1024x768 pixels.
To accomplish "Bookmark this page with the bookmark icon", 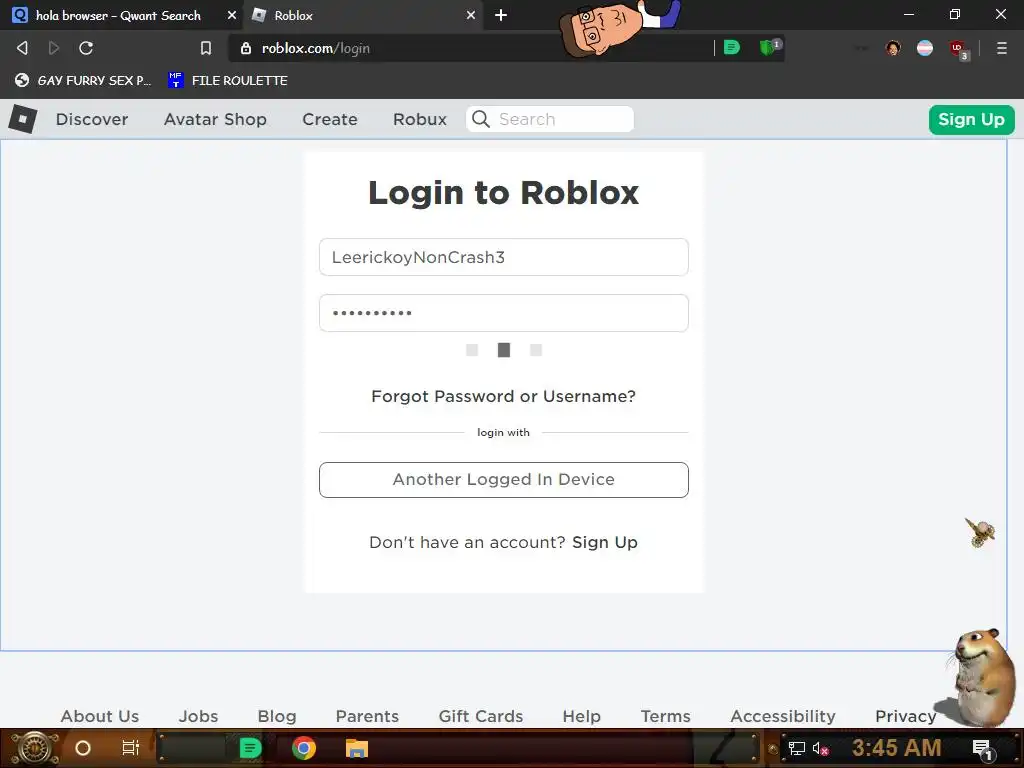I will click(x=206, y=48).
